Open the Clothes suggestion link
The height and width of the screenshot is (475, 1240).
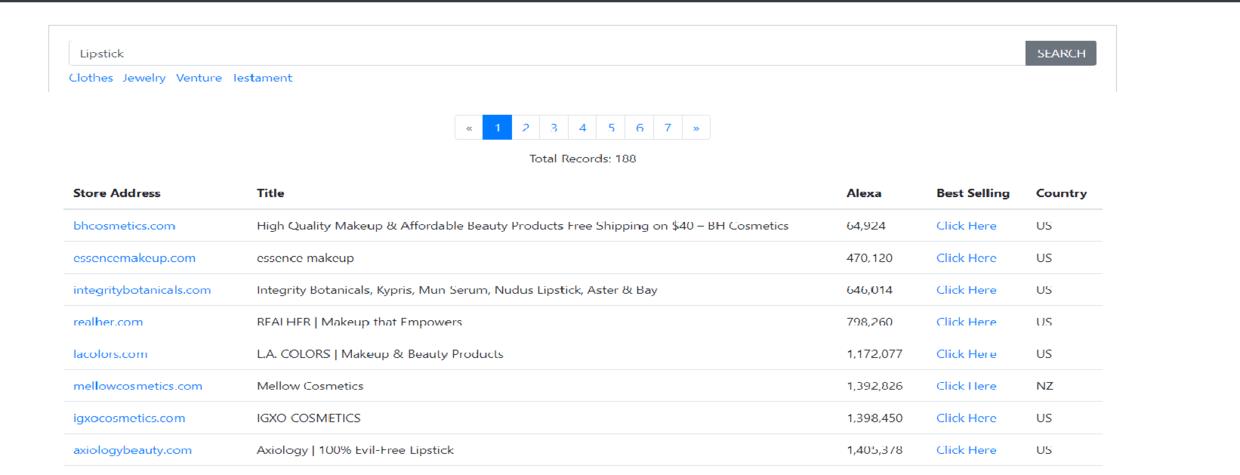tap(91, 78)
